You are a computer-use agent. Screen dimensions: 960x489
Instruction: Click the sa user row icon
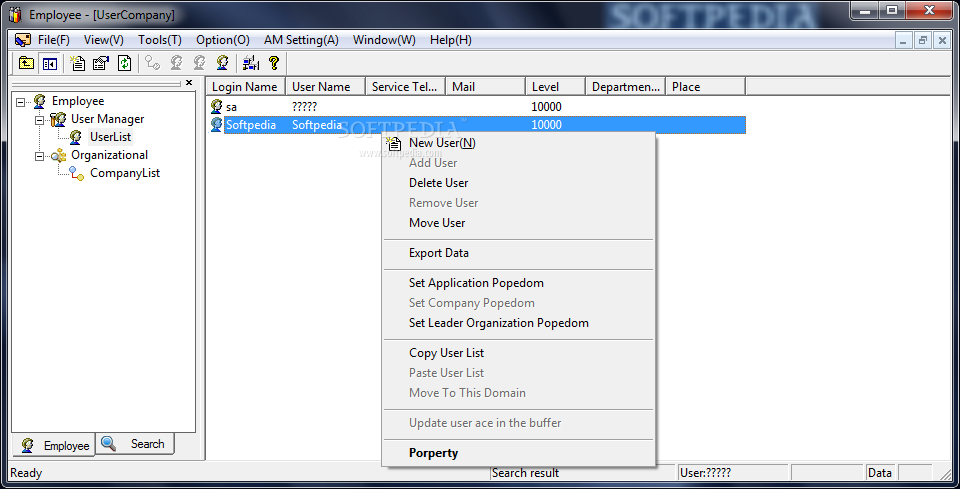tap(217, 106)
